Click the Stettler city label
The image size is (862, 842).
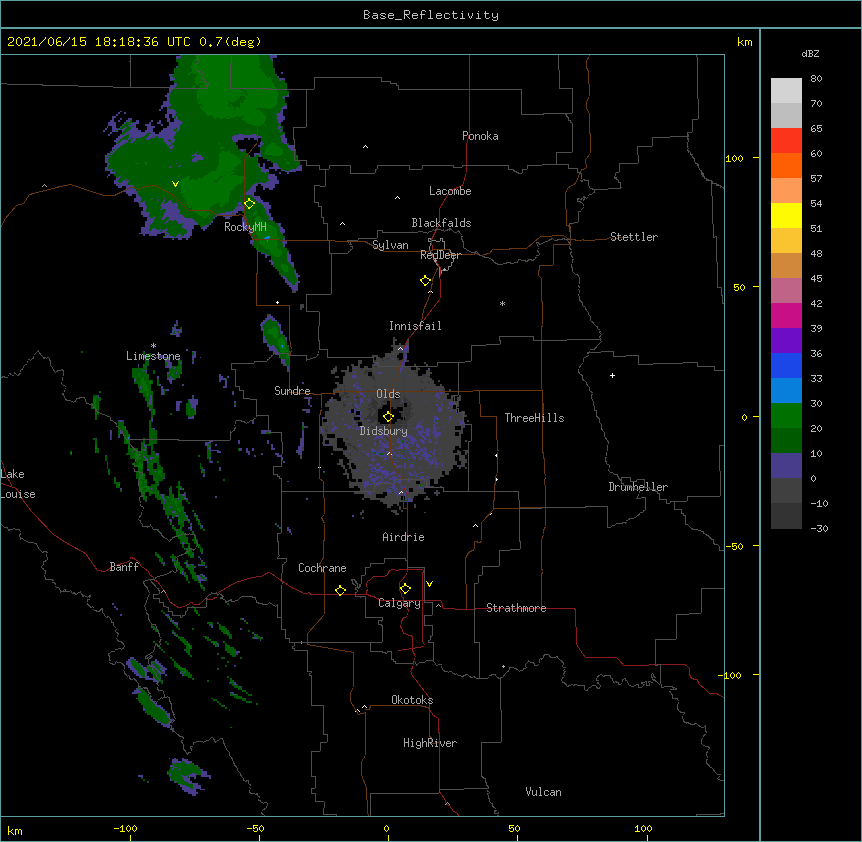(634, 237)
